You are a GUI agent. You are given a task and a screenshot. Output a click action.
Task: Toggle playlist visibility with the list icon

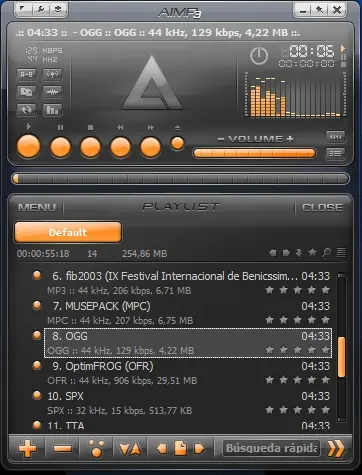click(335, 153)
